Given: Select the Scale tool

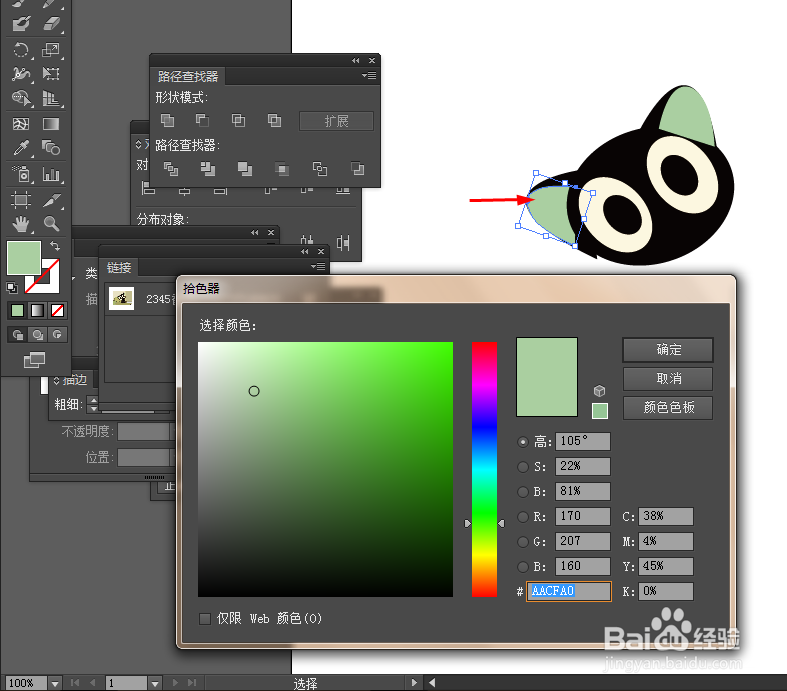Looking at the screenshot, I should click(x=51, y=50).
